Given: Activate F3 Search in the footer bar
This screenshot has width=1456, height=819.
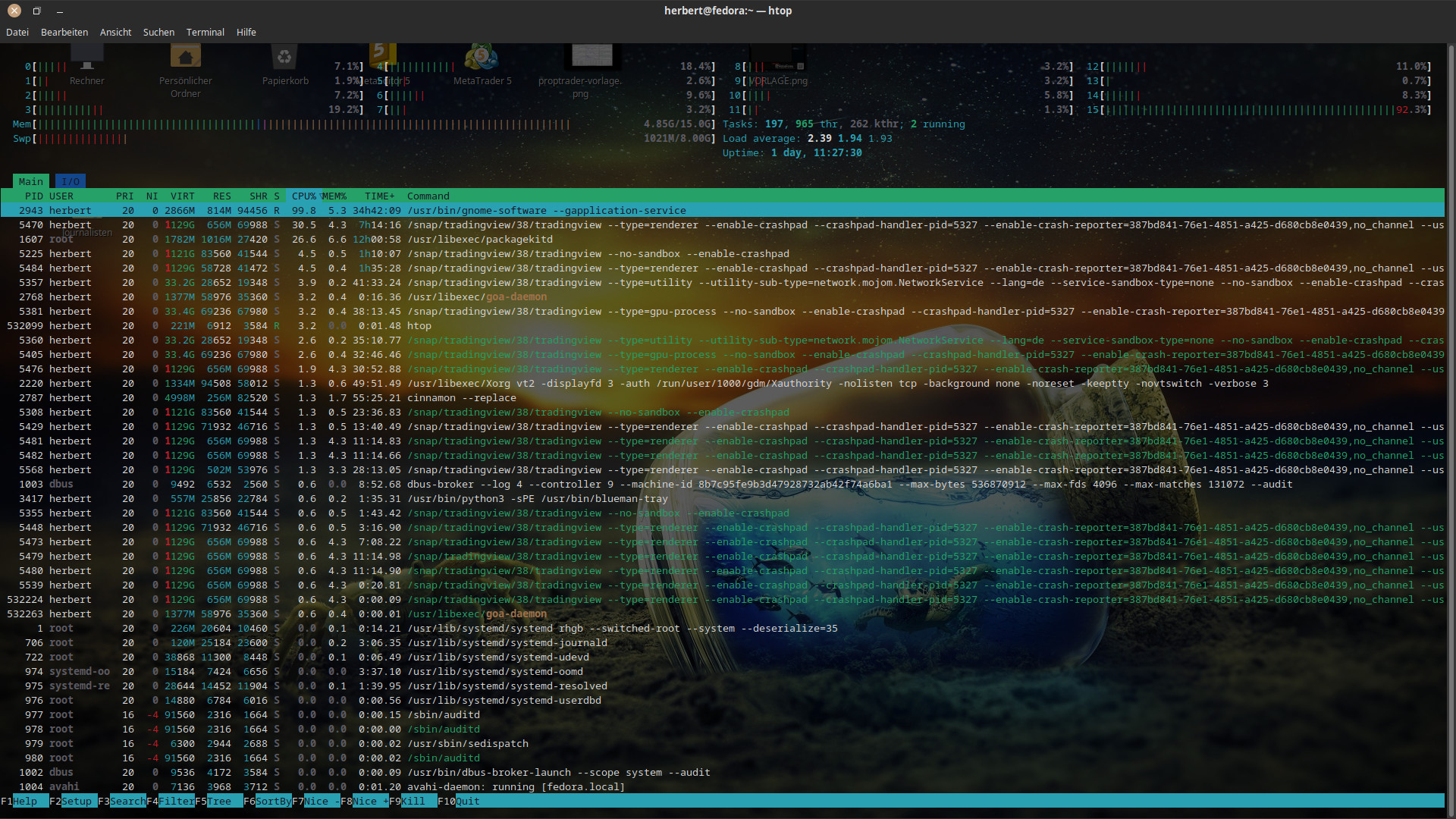Looking at the screenshot, I should point(127,801).
